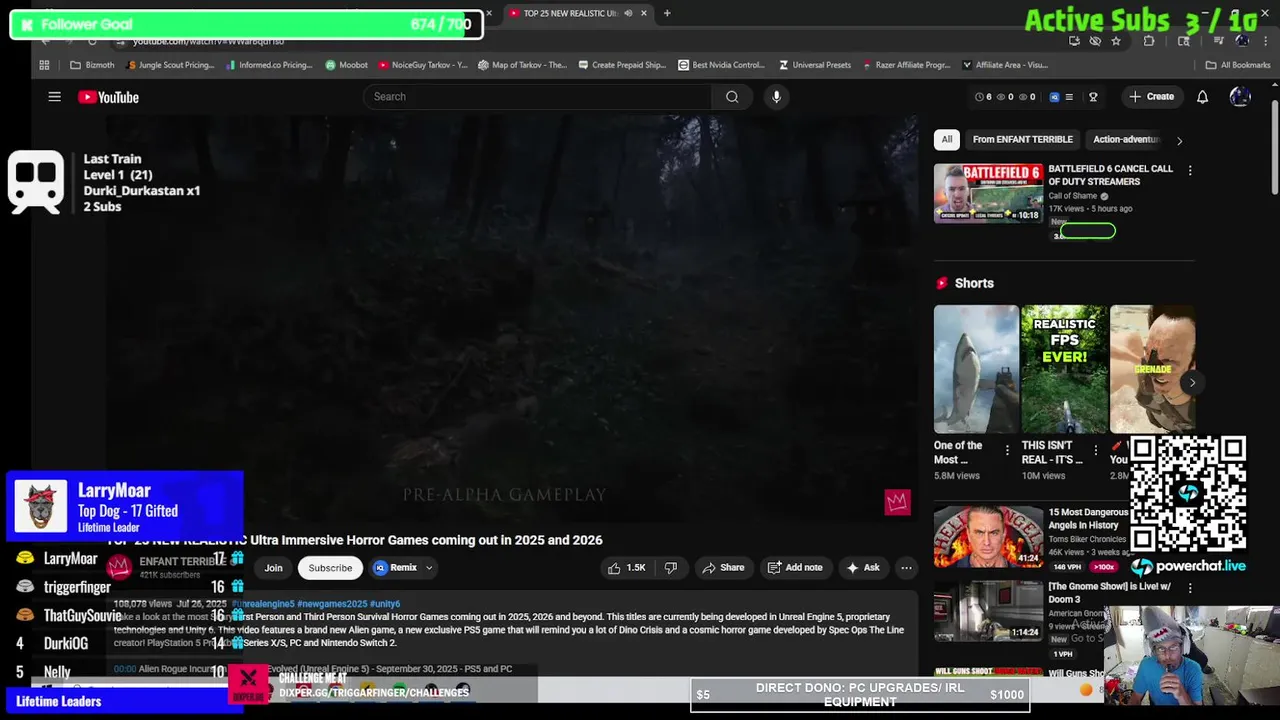This screenshot has height=720, width=1280.
Task: Open more actions for the video
Action: coord(906,568)
